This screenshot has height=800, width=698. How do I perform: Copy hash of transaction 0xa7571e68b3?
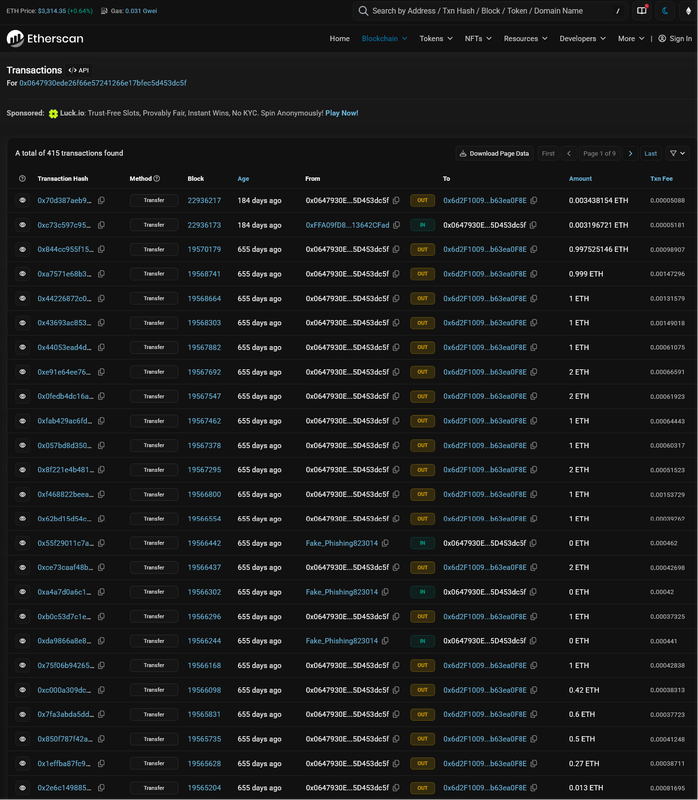(x=102, y=274)
